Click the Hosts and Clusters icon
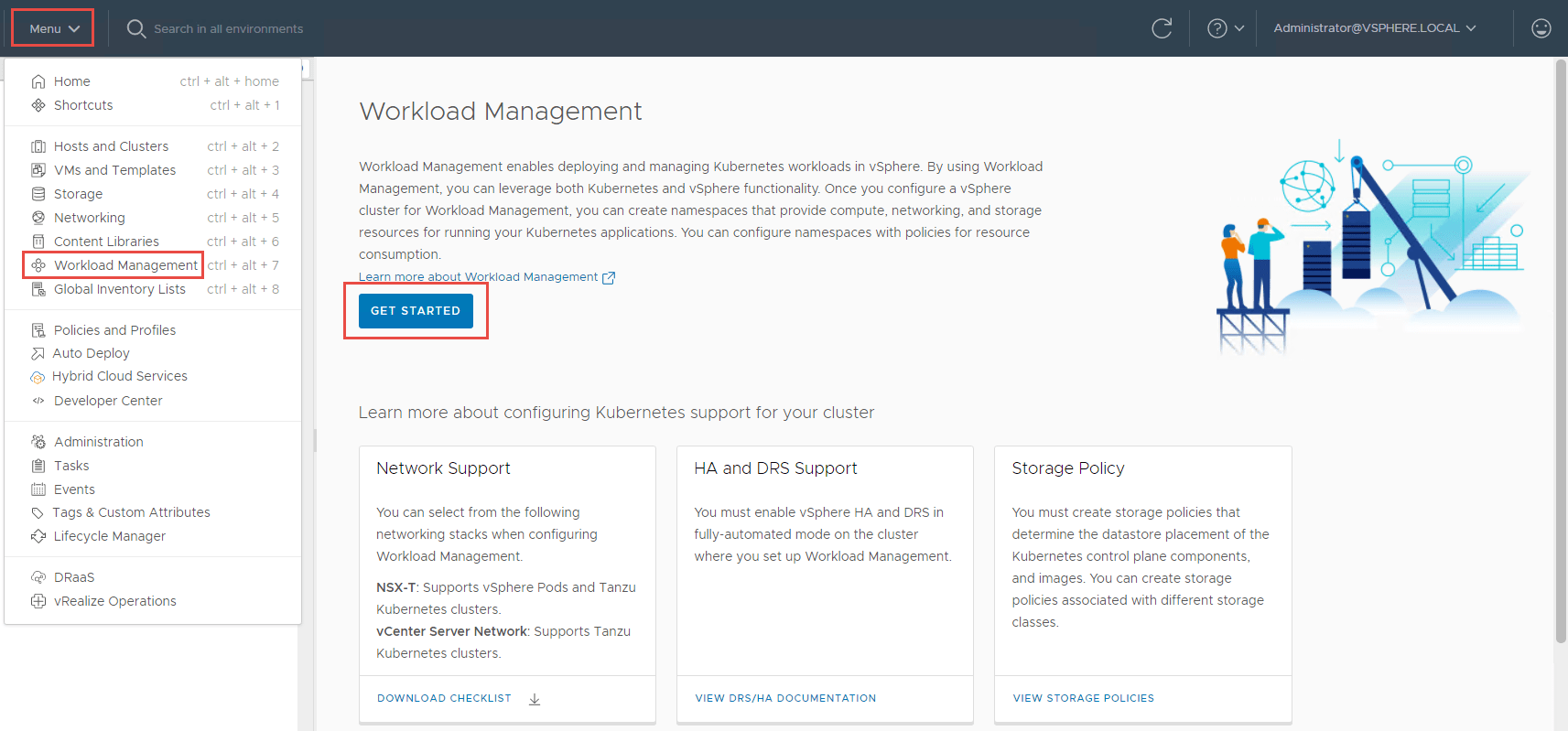Screen dimensions: 1568x731 click(x=38, y=146)
